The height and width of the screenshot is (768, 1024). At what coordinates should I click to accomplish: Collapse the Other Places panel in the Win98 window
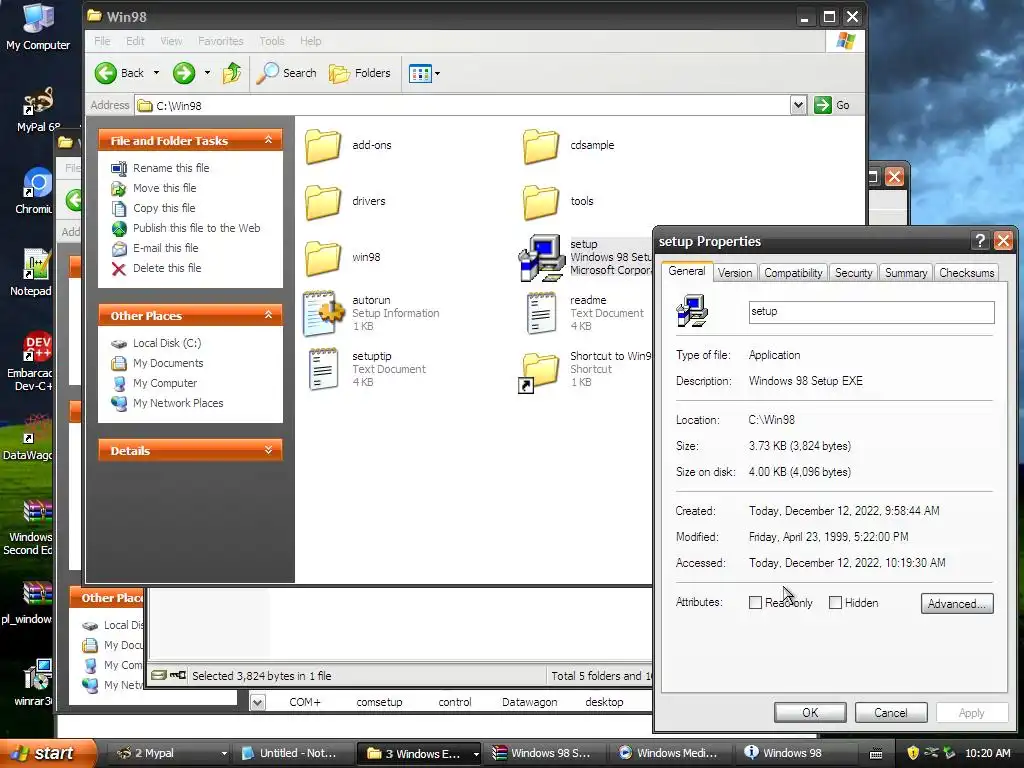click(x=268, y=315)
